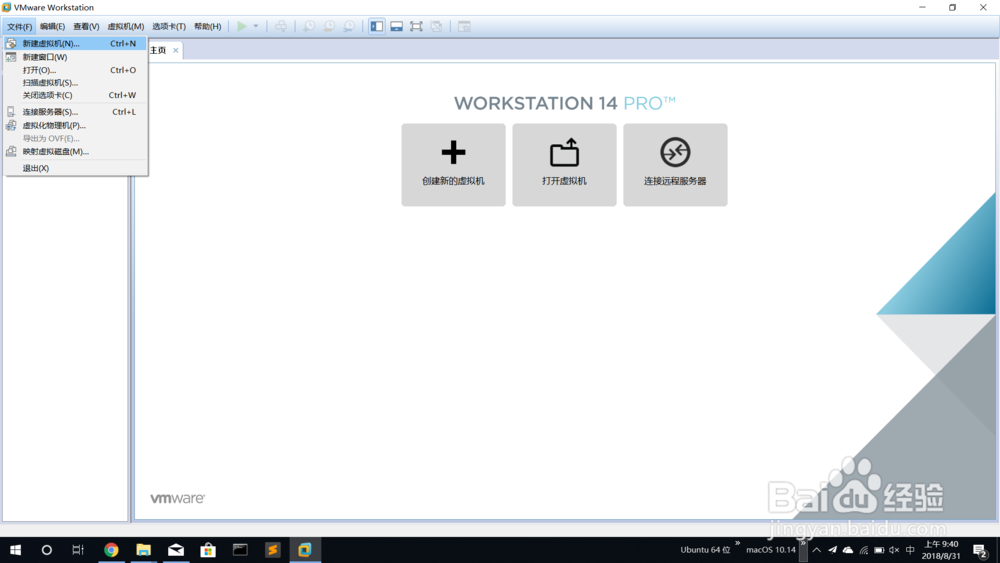Screen dimensions: 1000x563
Task: Toggle the thumbnail bar view icon
Action: (397, 26)
